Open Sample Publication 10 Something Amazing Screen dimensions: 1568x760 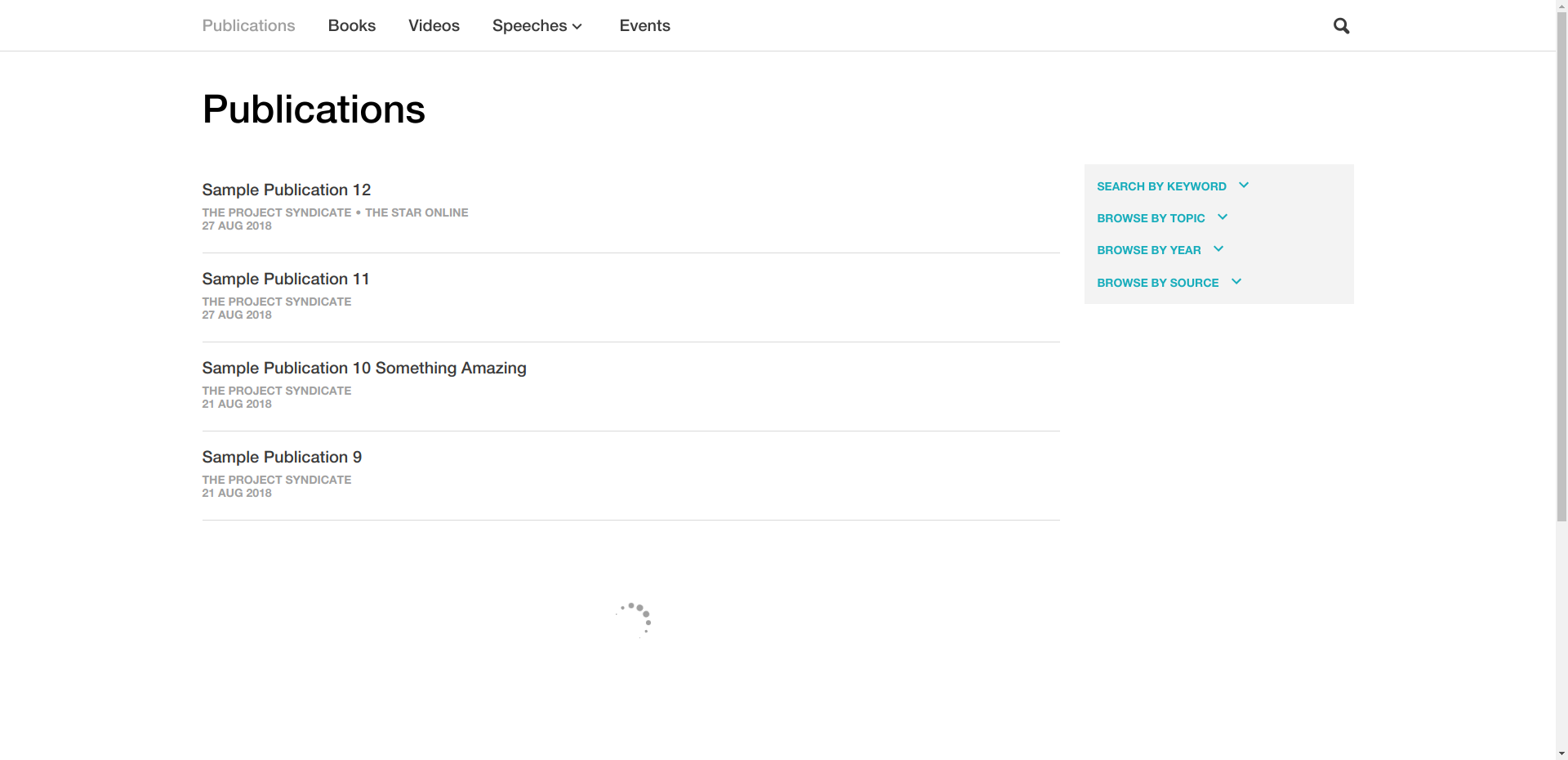tap(363, 368)
